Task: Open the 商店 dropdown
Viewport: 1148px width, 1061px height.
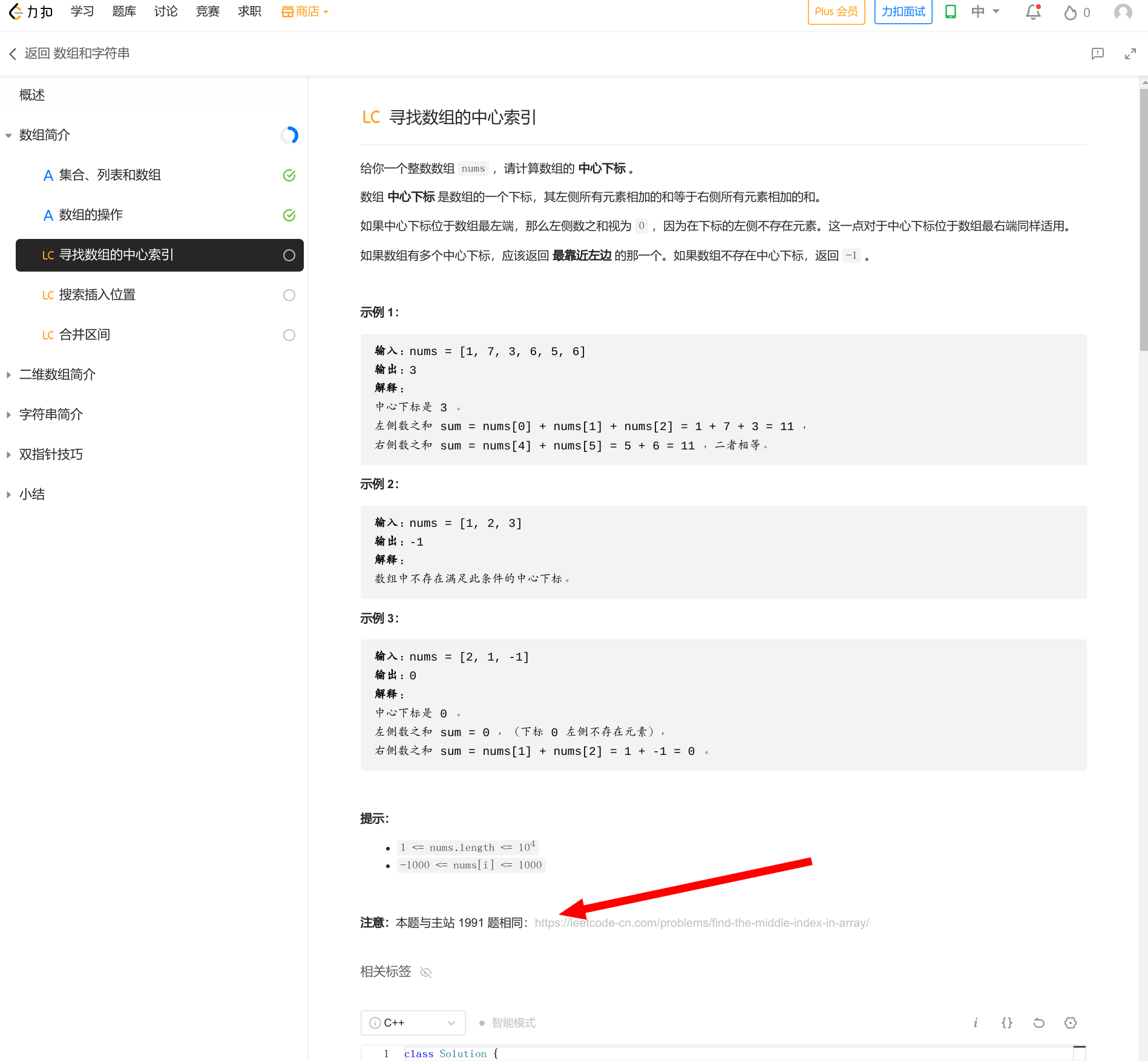Action: pos(305,11)
